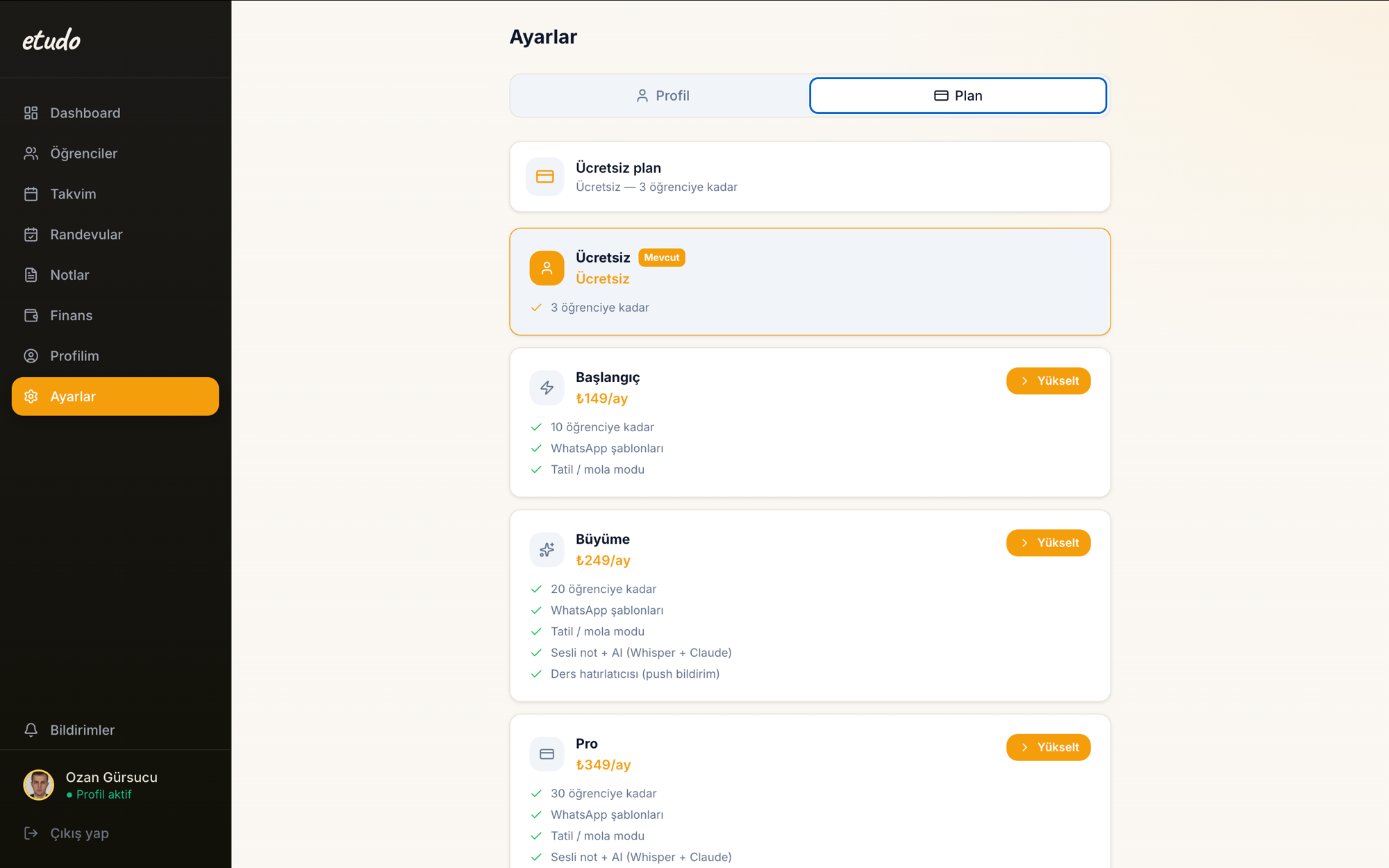Open the Randevular calendar-check icon
Image resolution: width=1389 pixels, height=868 pixels.
pyautogui.click(x=31, y=235)
